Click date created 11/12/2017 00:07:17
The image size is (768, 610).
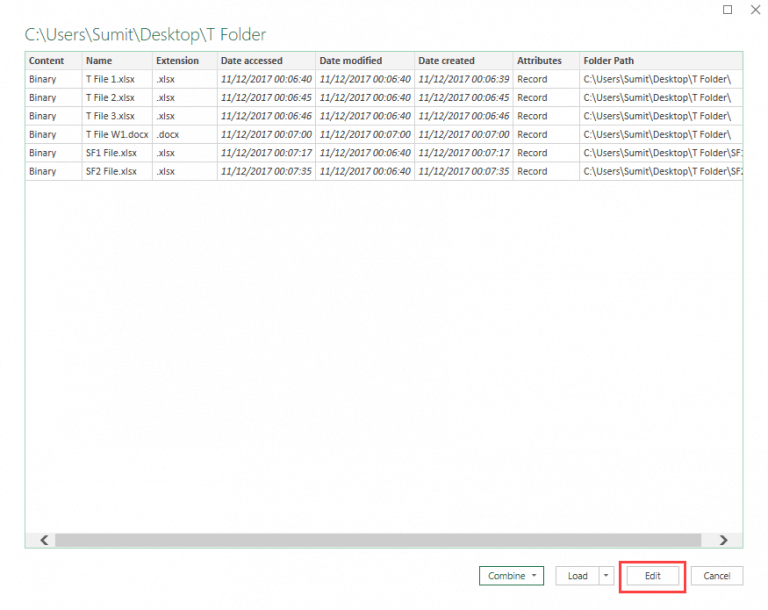[464, 153]
